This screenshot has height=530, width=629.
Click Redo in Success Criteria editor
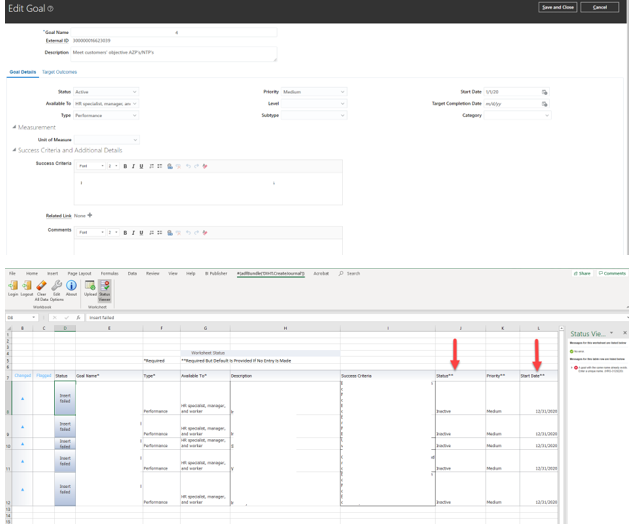point(197,166)
